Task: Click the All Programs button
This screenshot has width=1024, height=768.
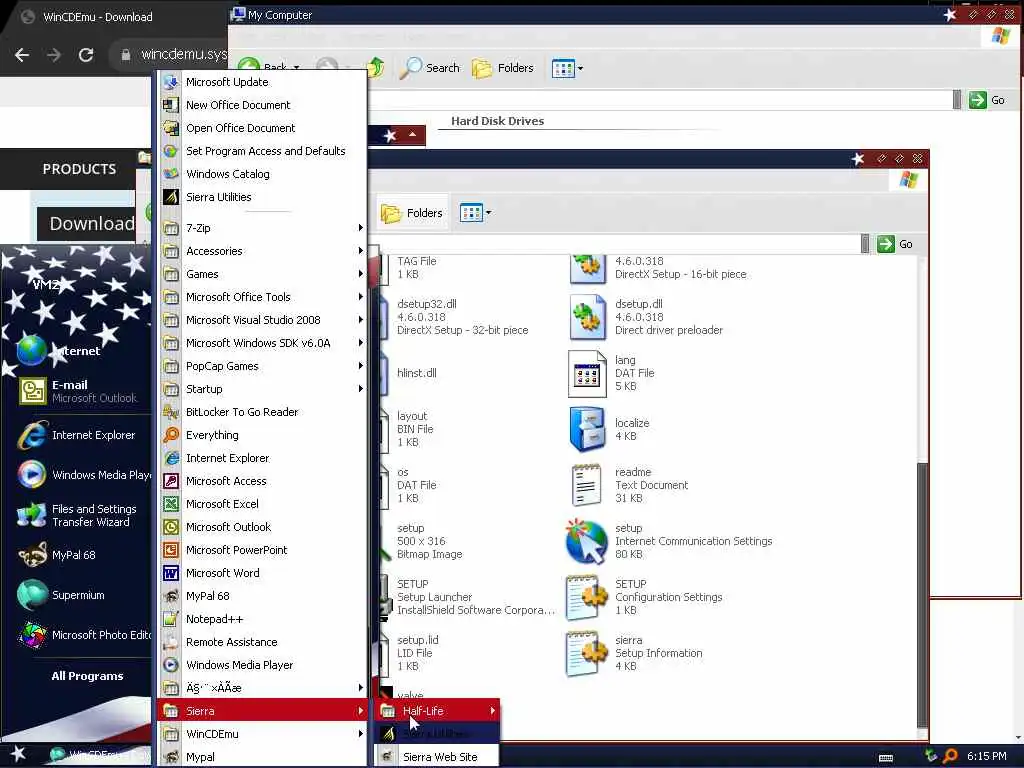Action: click(x=87, y=676)
